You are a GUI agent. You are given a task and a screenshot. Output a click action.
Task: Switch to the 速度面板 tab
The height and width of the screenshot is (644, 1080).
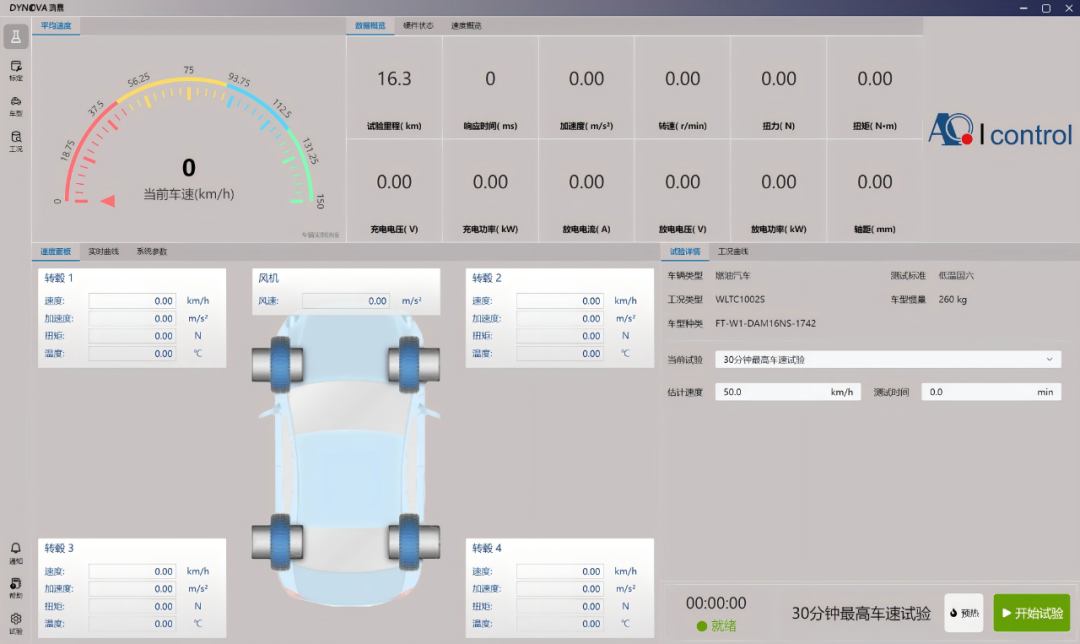click(55, 251)
